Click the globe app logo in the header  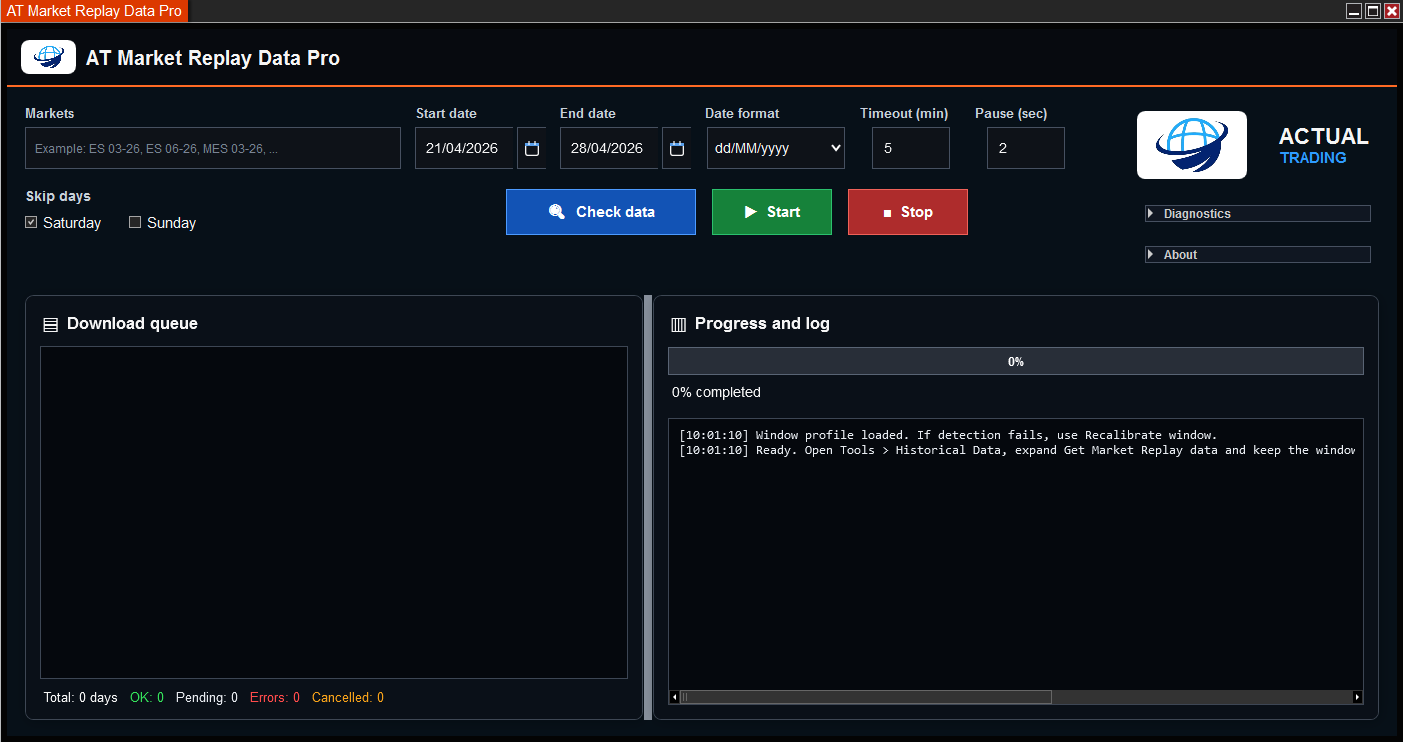point(48,57)
